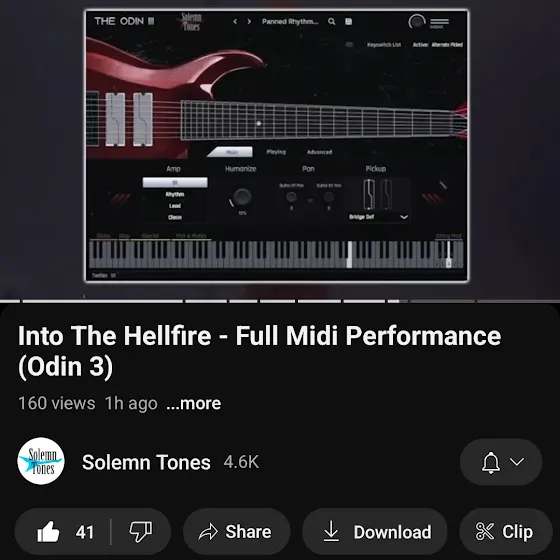Click the thumbs-up like icon
The height and width of the screenshot is (560, 560).
pyautogui.click(x=48, y=531)
